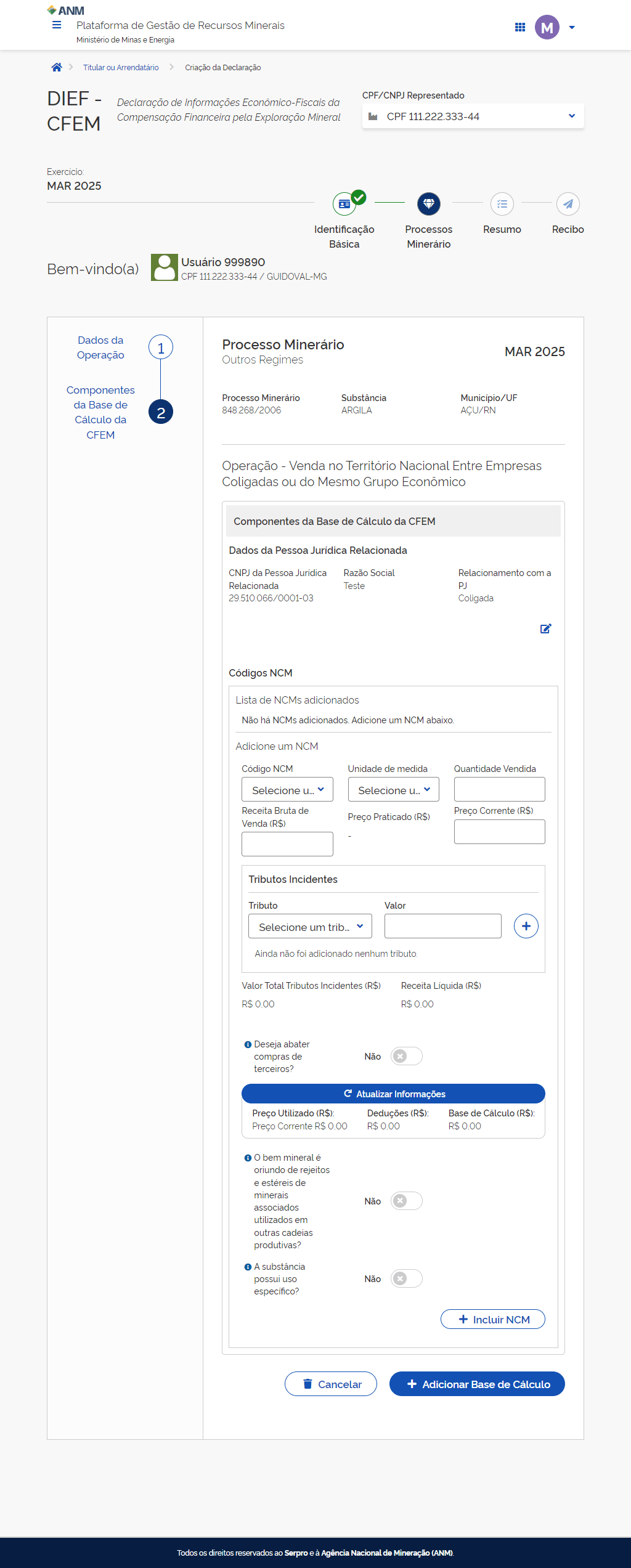The width and height of the screenshot is (631, 1568).
Task: Toggle abater compras de terceiros switch
Action: tap(407, 1056)
